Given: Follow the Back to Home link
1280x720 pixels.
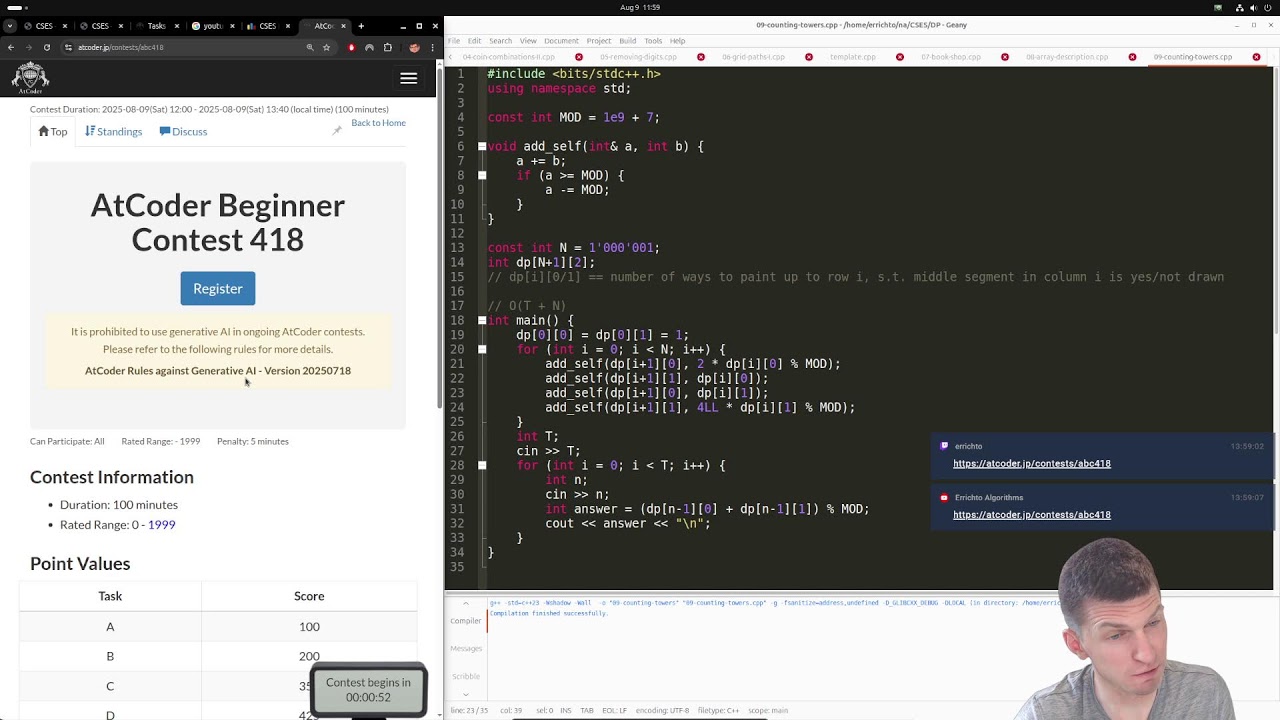Looking at the screenshot, I should pyautogui.click(x=378, y=122).
